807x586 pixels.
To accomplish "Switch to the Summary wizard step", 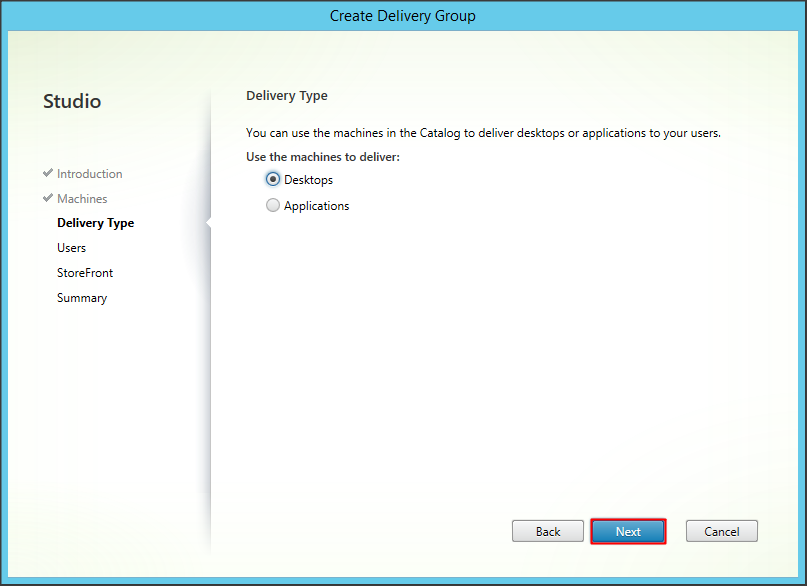I will pyautogui.click(x=82, y=298).
